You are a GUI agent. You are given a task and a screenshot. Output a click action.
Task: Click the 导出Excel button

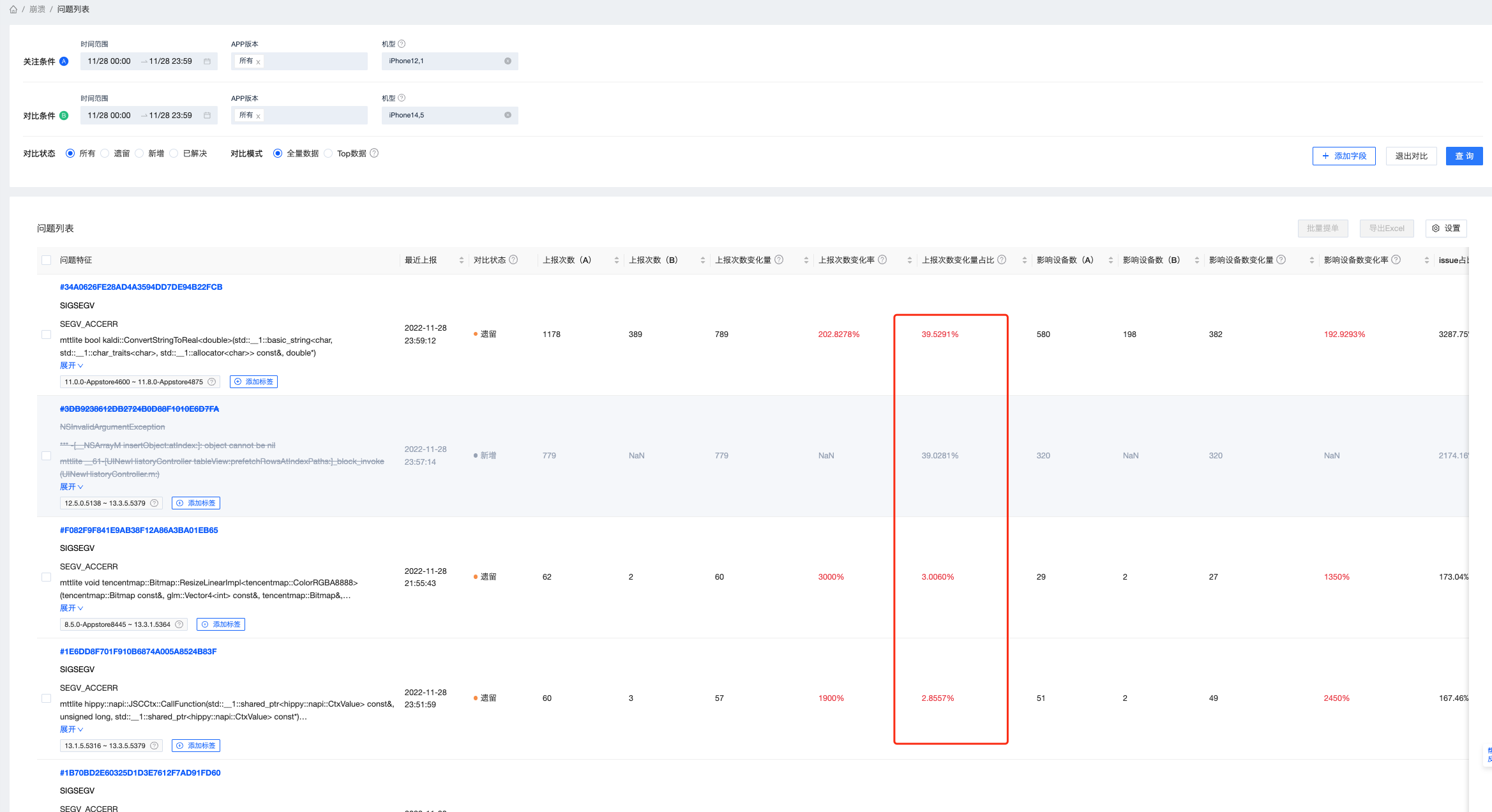pyautogui.click(x=1387, y=229)
